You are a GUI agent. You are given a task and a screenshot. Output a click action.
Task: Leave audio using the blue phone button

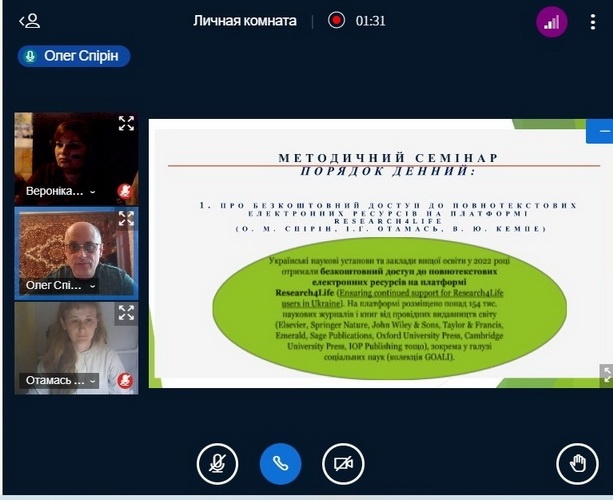pos(280,463)
